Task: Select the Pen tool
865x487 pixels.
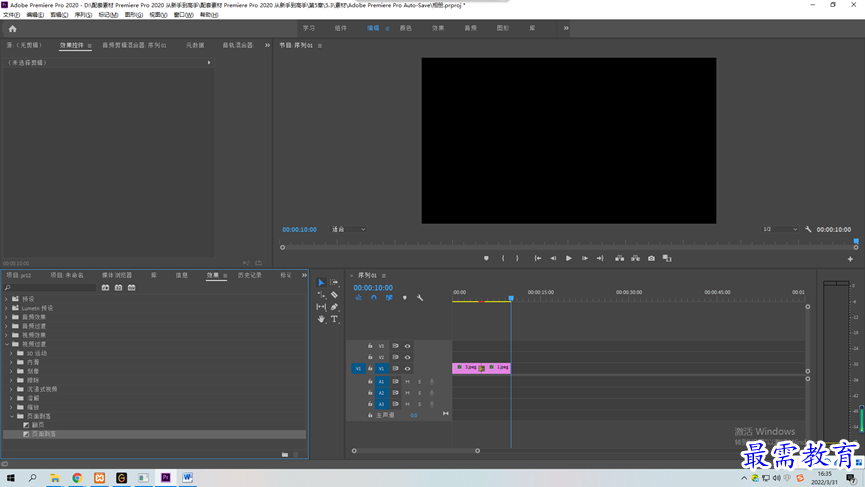Action: click(334, 307)
